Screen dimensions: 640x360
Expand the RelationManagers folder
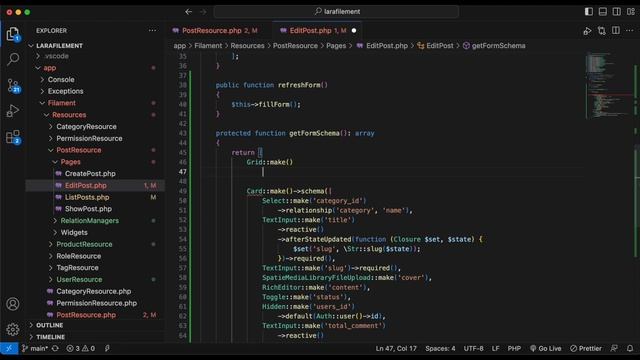[89, 221]
